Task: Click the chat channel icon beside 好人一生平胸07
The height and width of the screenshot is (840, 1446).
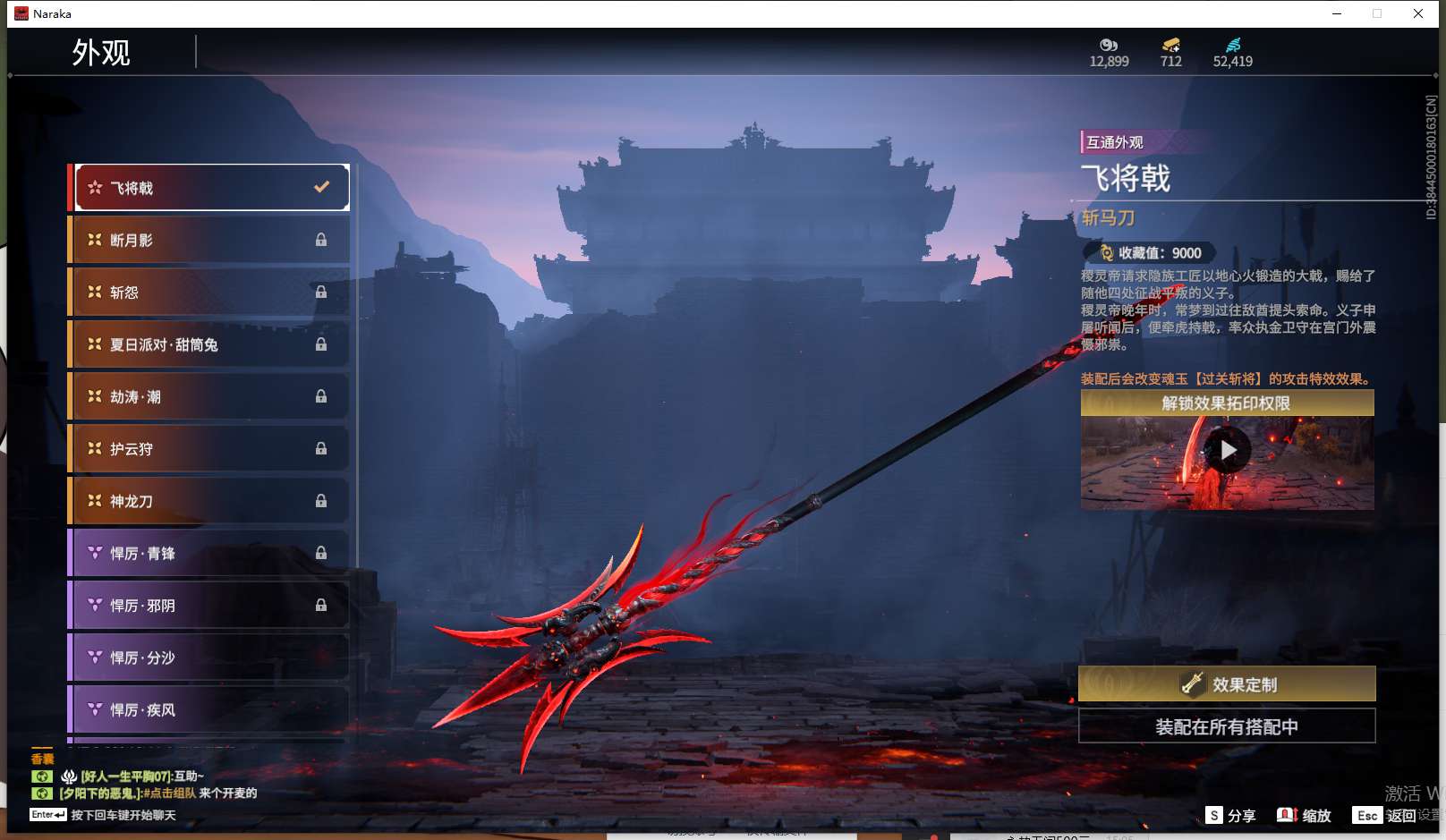Action: 42,776
